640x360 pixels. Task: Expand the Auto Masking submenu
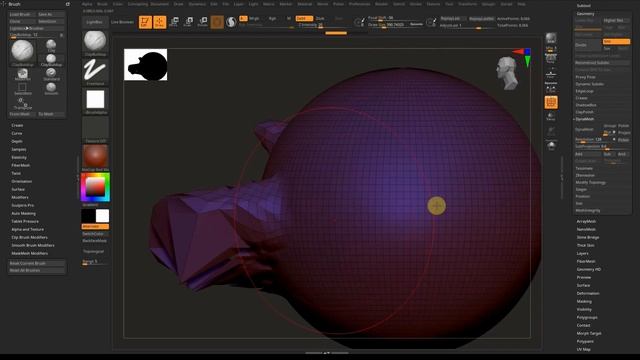pyautogui.click(x=23, y=213)
